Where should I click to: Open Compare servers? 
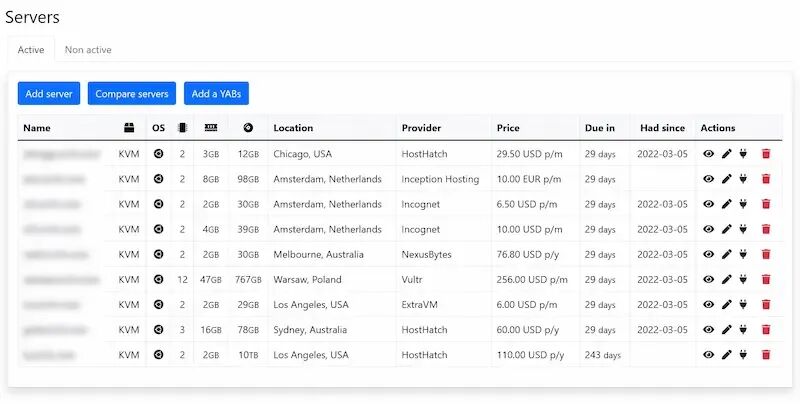point(132,93)
